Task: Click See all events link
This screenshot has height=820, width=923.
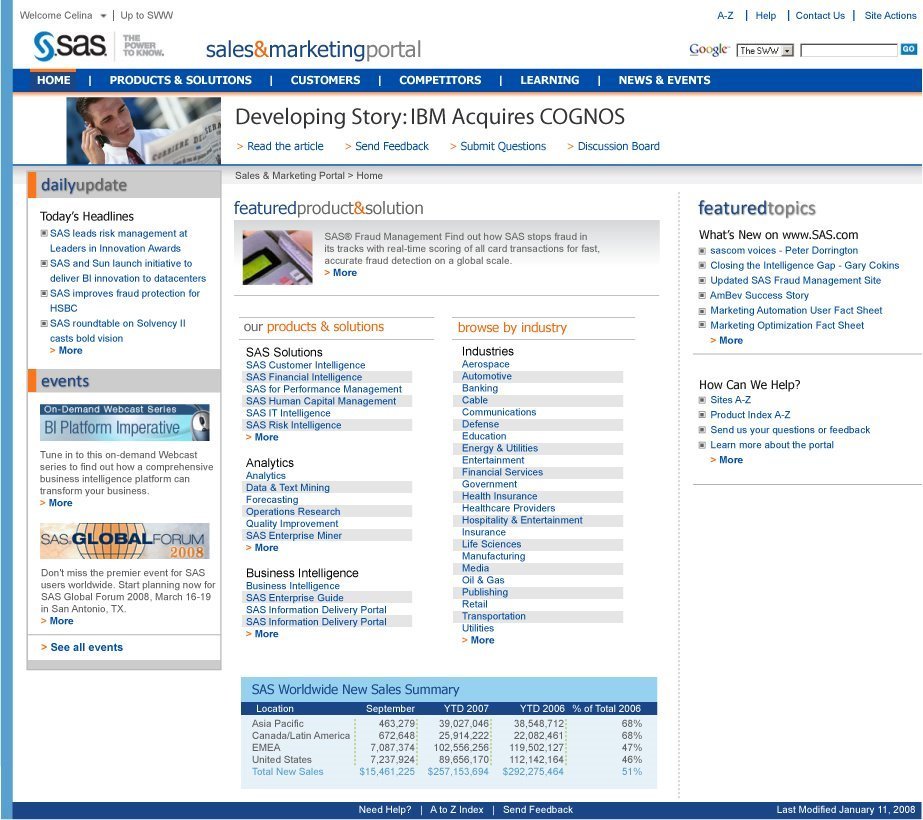Action: 87,647
